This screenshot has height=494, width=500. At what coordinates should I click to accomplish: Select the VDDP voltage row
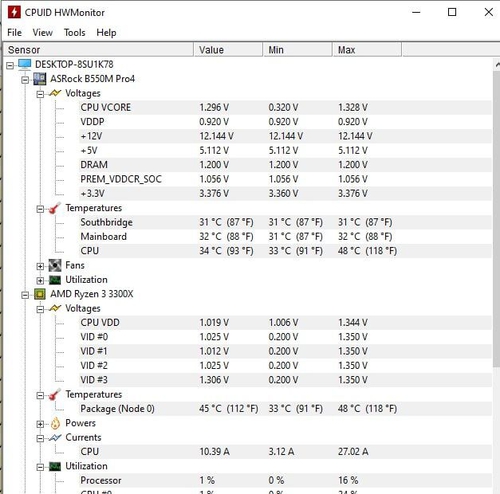pyautogui.click(x=285, y=122)
